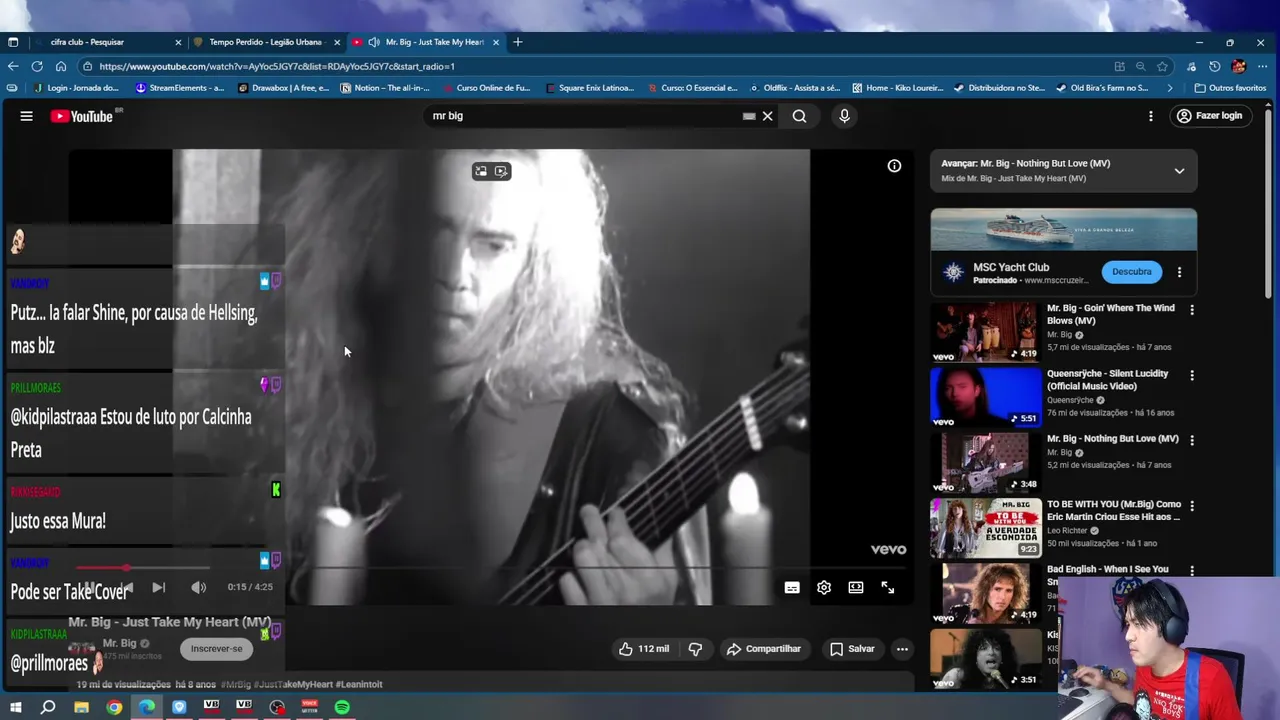Open Spotify from taskbar
Screen dimensions: 1280x720
342,707
